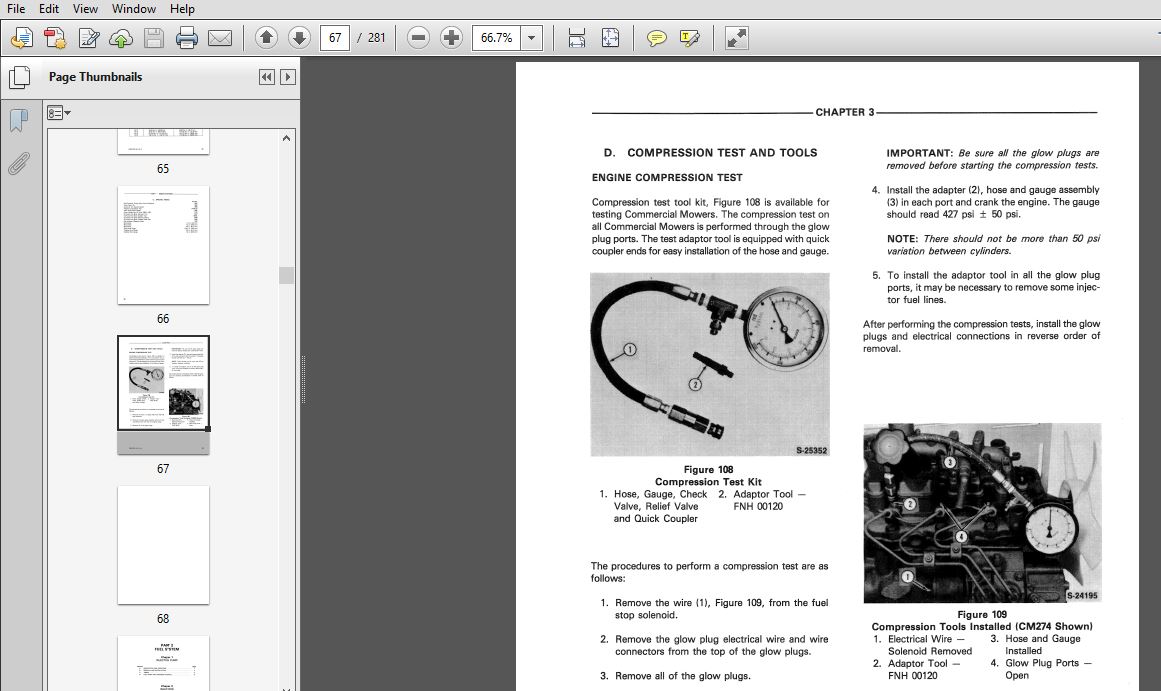Open the zoom level dropdown arrow

click(532, 38)
